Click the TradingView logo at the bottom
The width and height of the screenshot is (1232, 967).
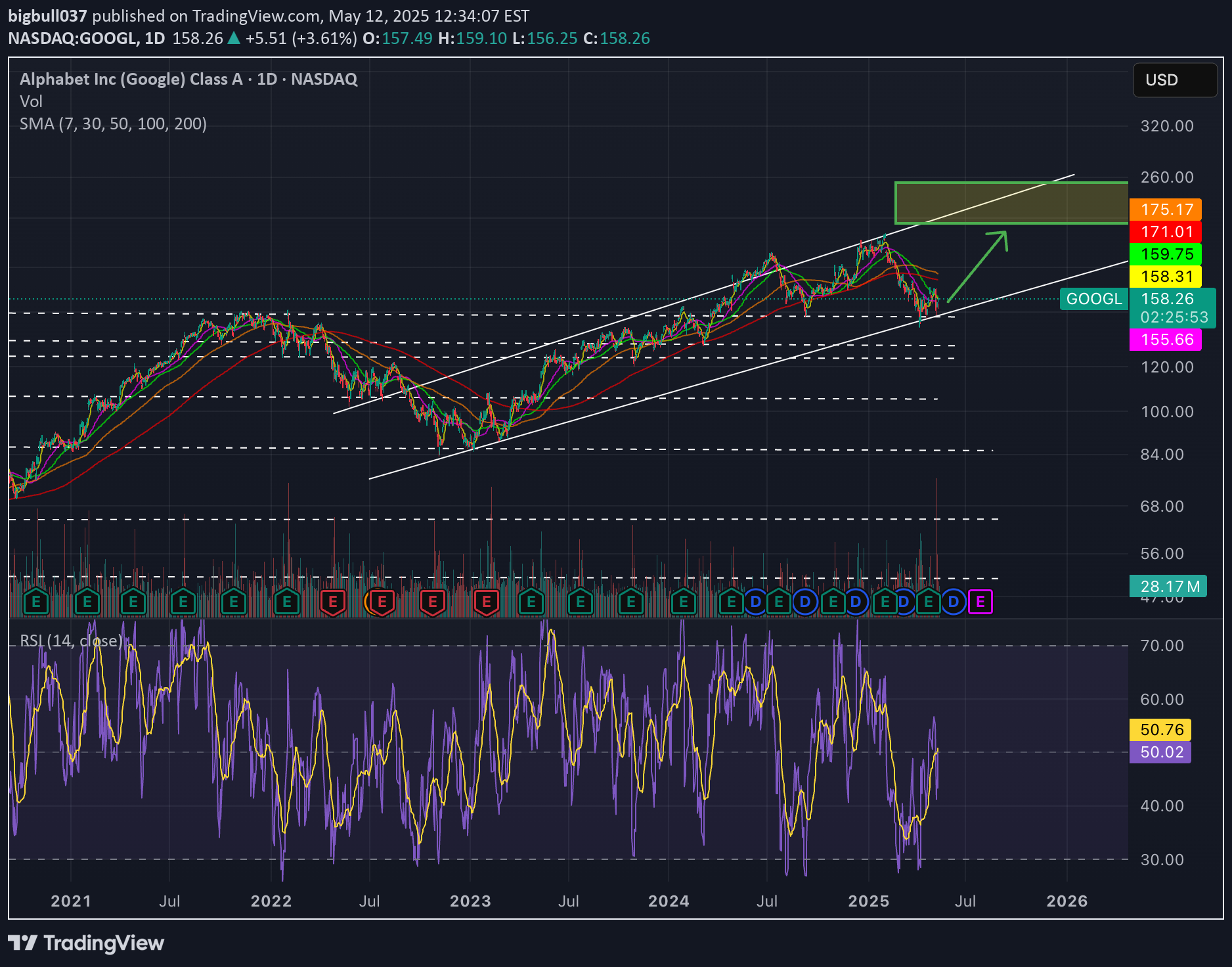[x=86, y=943]
